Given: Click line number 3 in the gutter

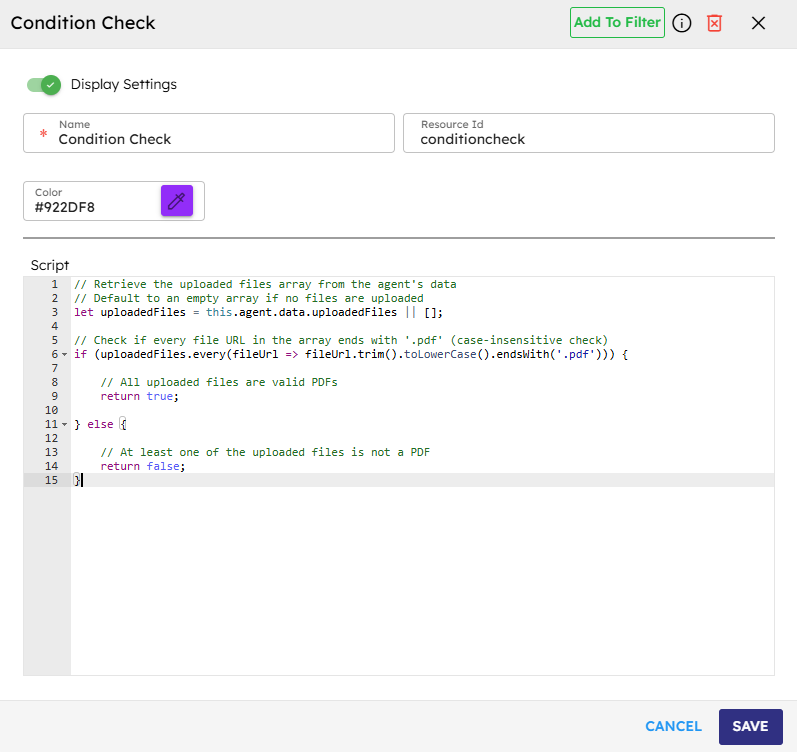Looking at the screenshot, I should 53,312.
